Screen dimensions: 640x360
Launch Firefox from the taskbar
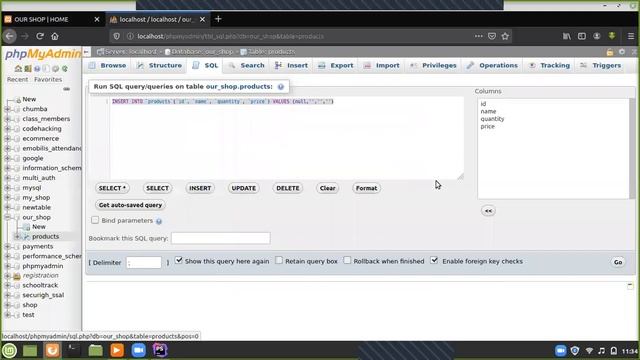[x=52, y=351]
